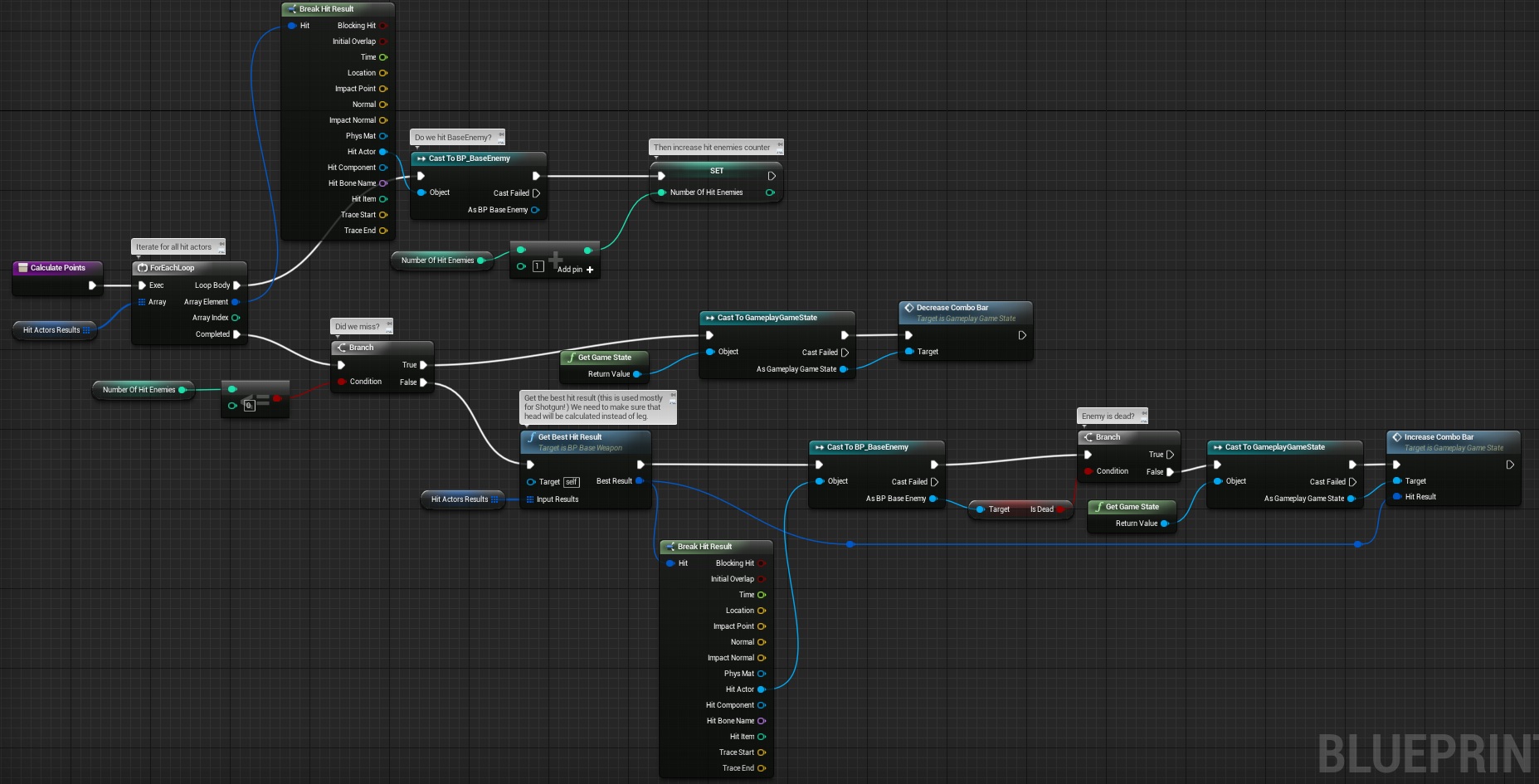This screenshot has height=784, width=1539.
Task: Click Target pin on Decrease Combo Bar
Action: [x=909, y=352]
